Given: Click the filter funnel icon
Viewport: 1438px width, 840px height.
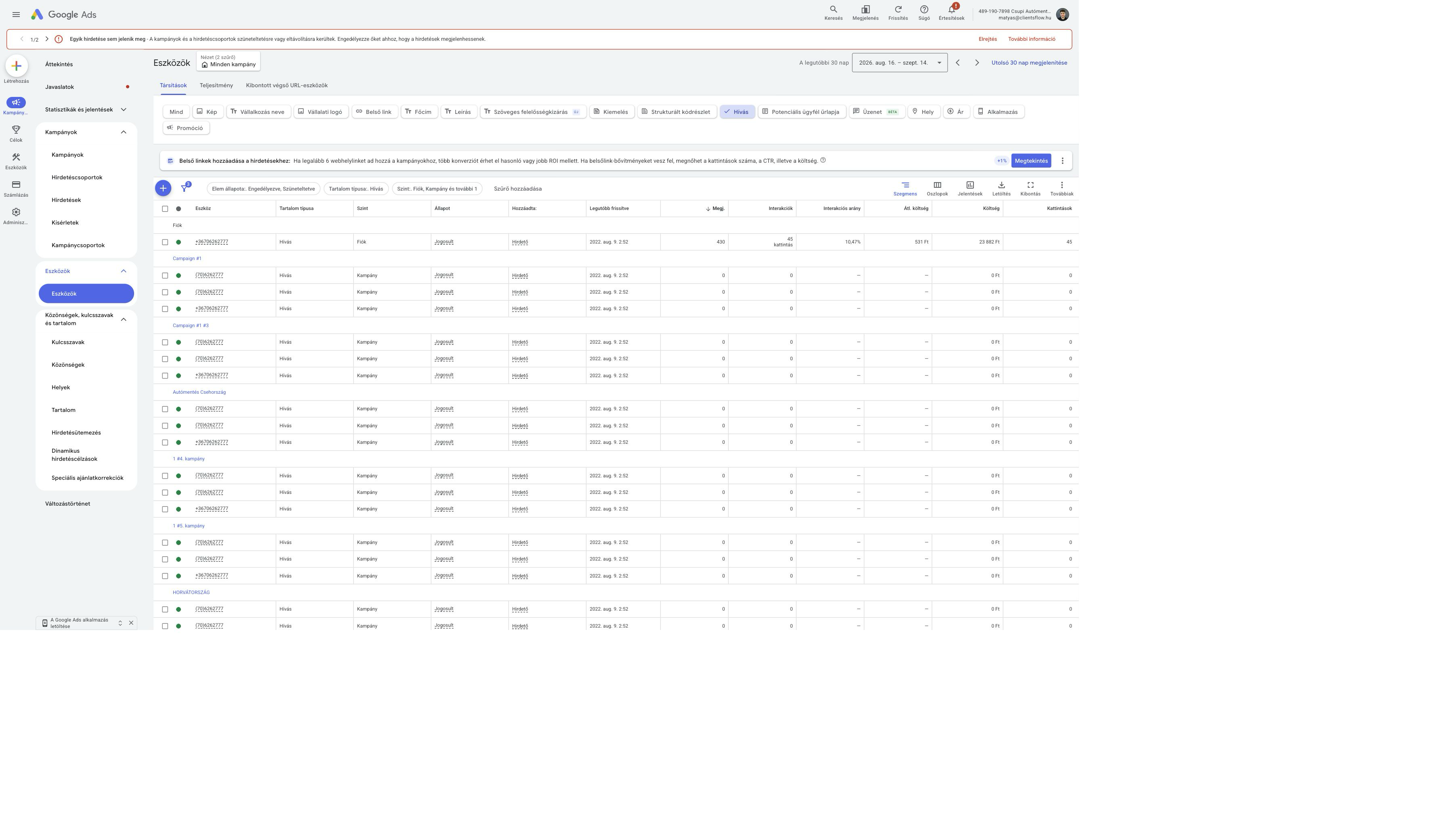Looking at the screenshot, I should coord(184,188).
